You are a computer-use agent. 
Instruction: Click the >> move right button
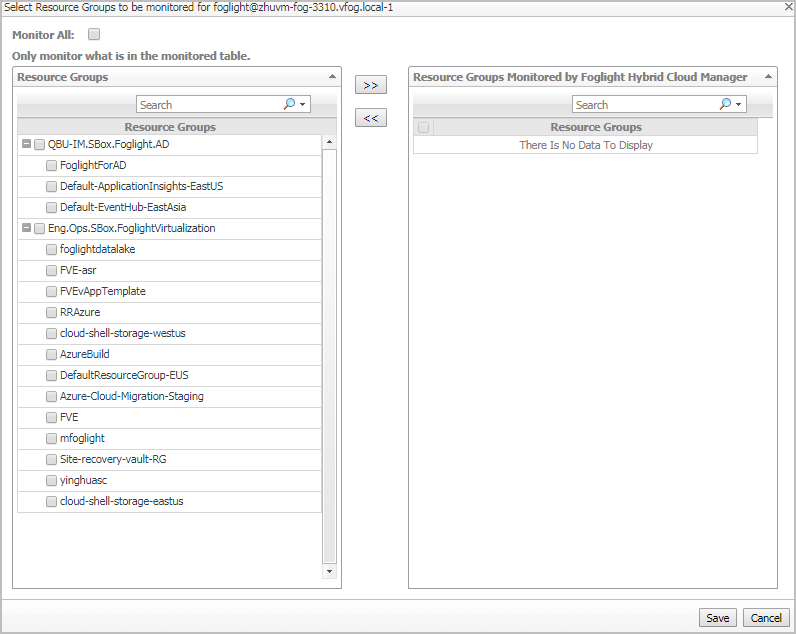pos(371,85)
